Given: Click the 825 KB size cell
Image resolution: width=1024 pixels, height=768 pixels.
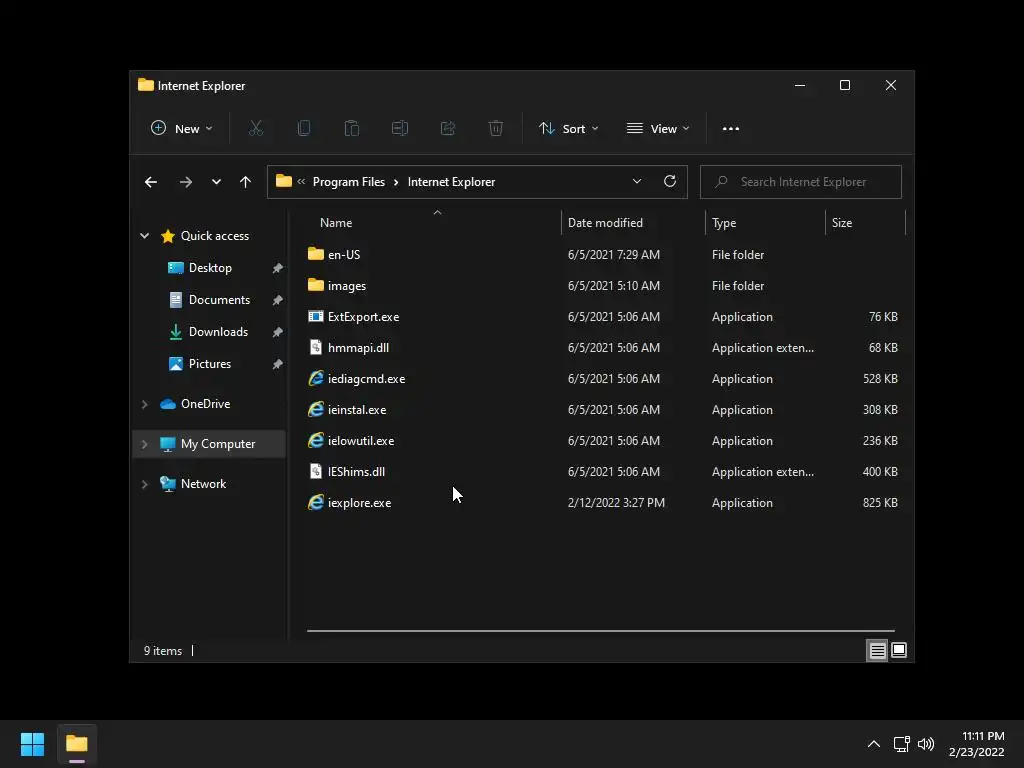Looking at the screenshot, I should click(x=880, y=503).
